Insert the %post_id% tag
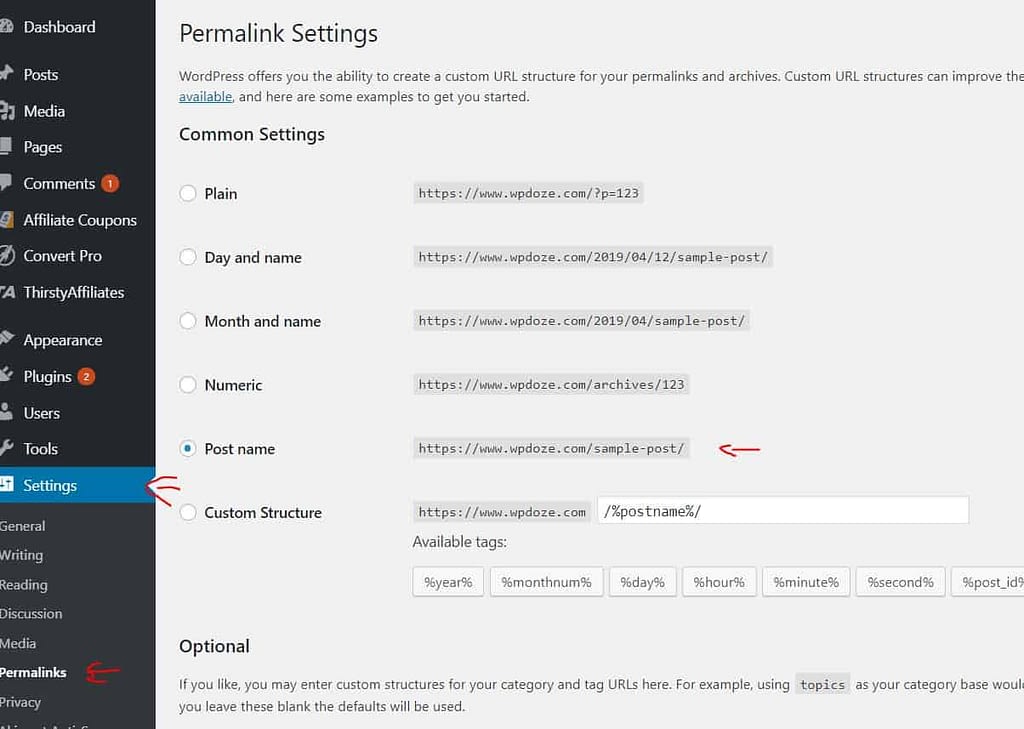This screenshot has width=1024, height=729. (987, 582)
